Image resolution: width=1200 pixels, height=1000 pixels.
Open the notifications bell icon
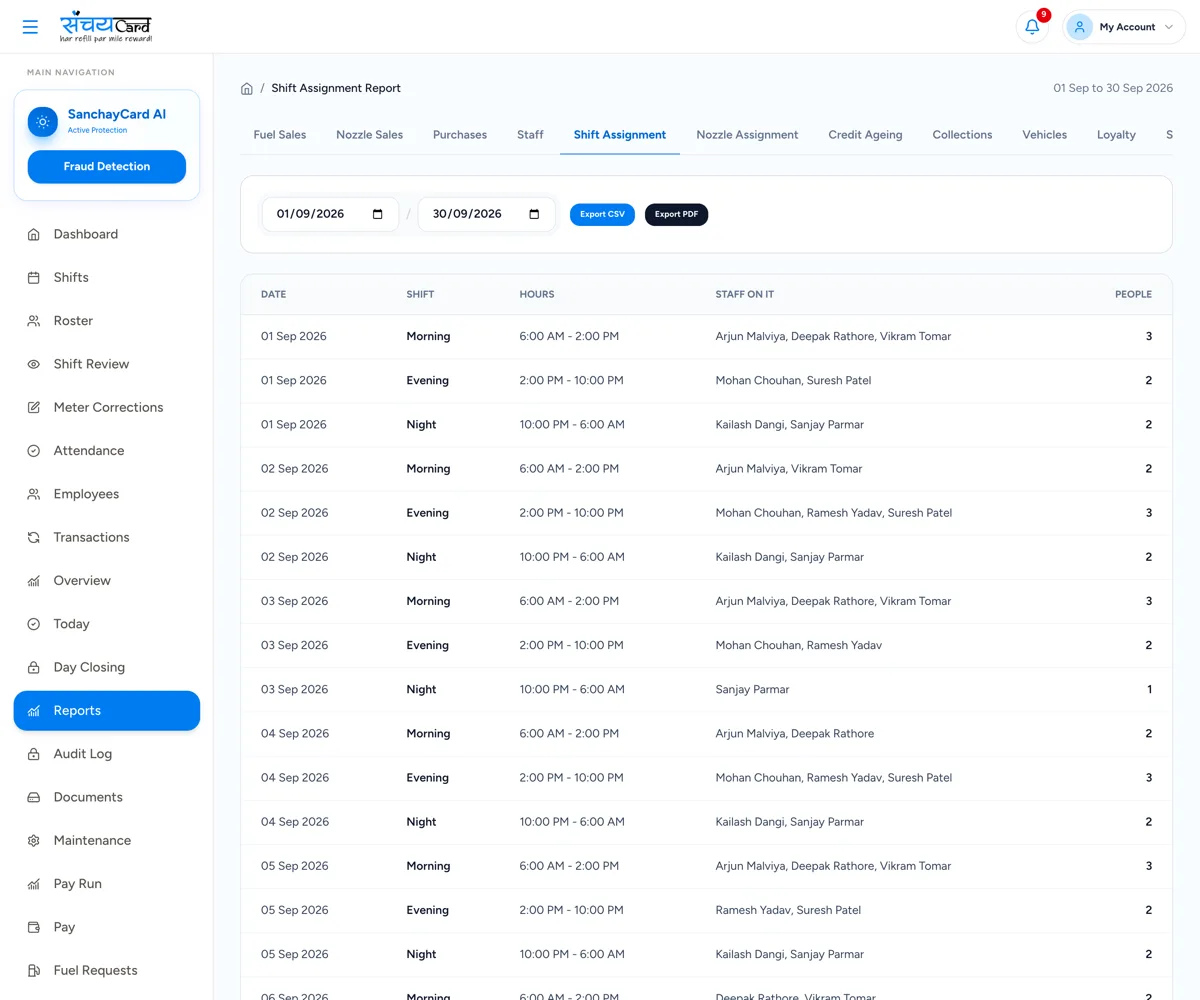1032,27
